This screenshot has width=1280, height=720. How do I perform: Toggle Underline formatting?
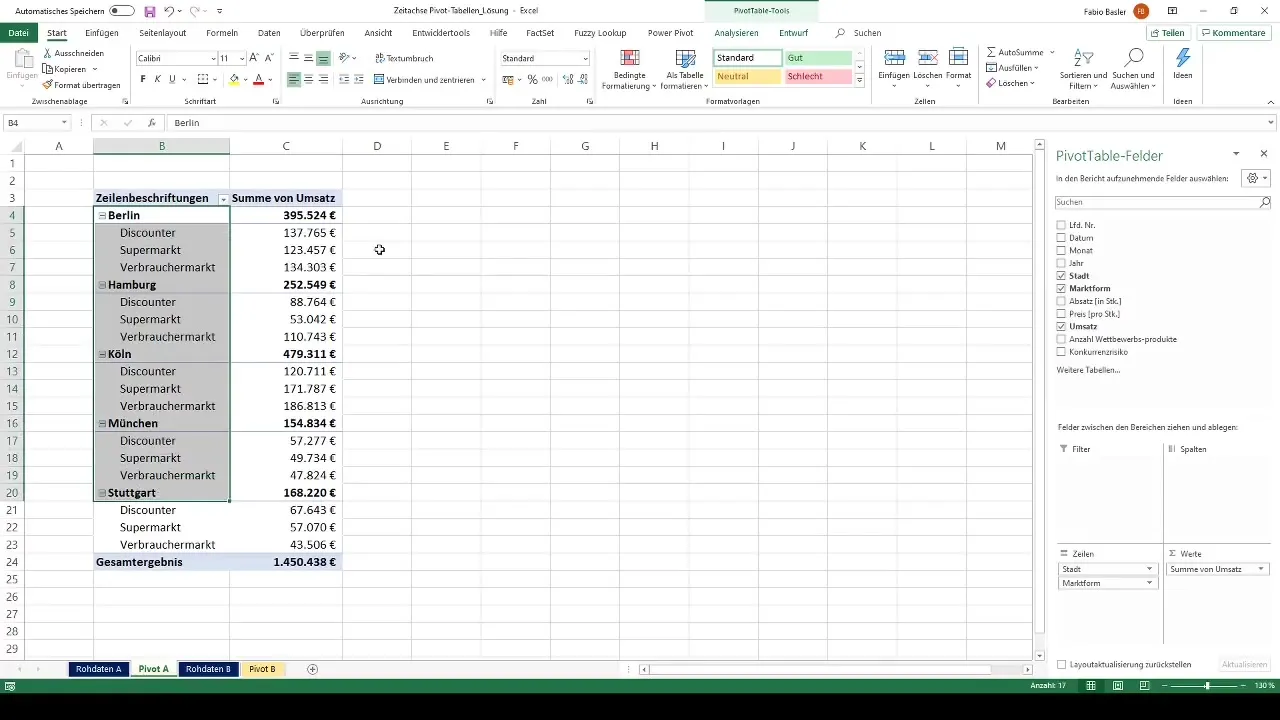(172, 79)
